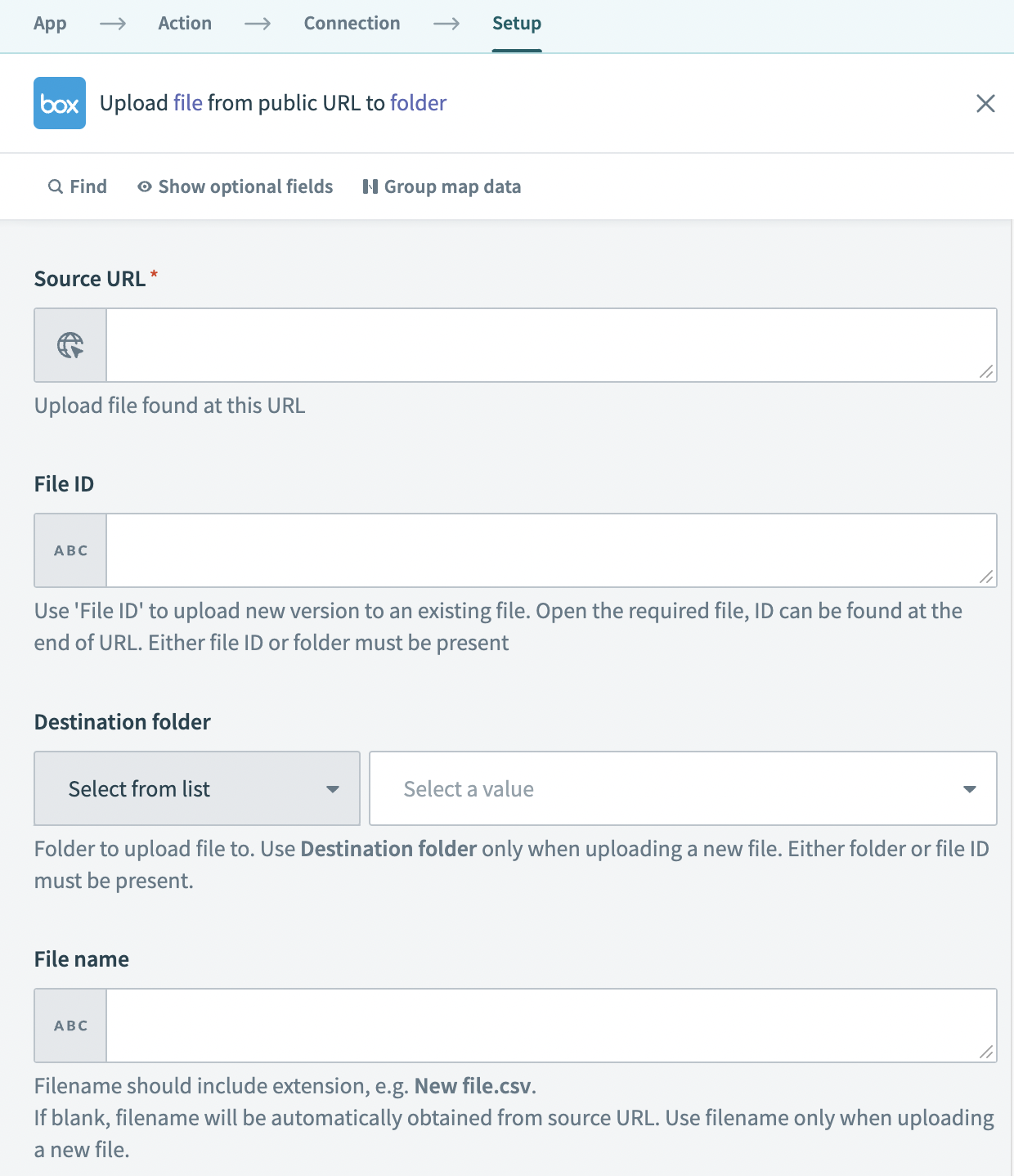Click the ABC type icon for File ID
Screen dimensions: 1014x1176
[70, 550]
